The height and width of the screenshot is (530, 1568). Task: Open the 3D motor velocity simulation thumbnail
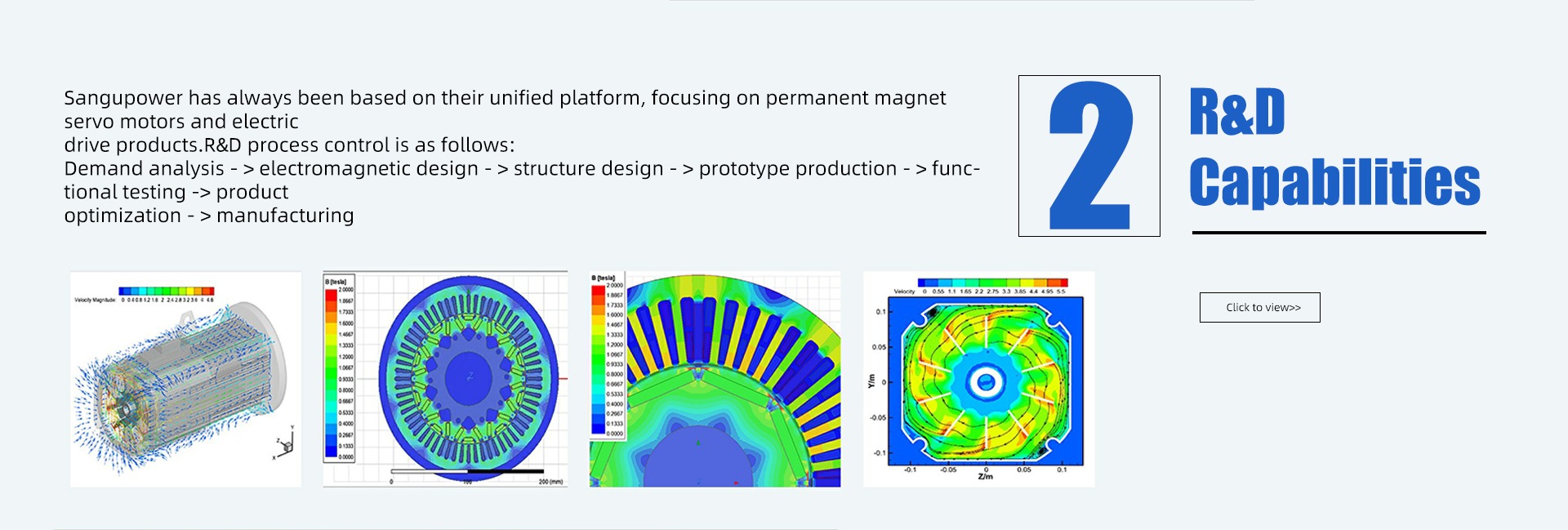click(x=186, y=379)
